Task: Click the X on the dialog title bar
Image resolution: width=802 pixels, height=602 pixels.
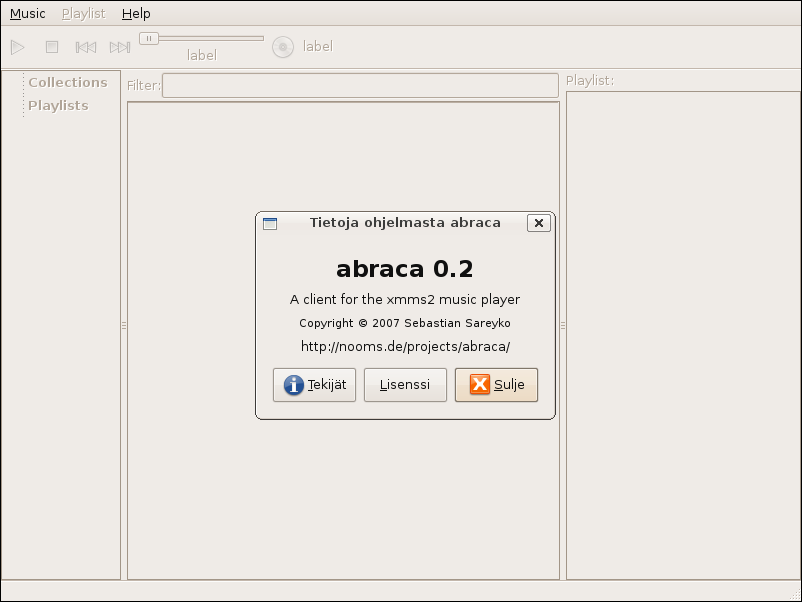Action: (539, 223)
